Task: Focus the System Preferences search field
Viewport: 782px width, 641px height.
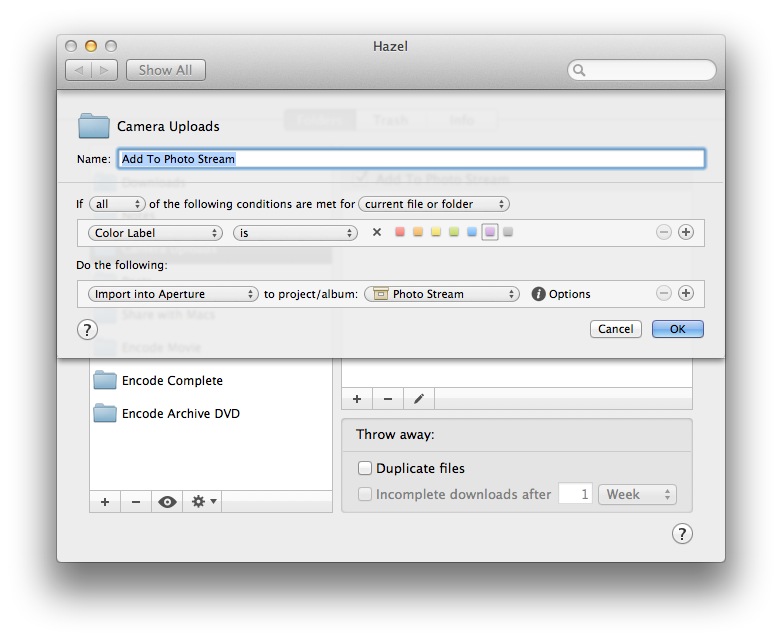Action: click(641, 70)
